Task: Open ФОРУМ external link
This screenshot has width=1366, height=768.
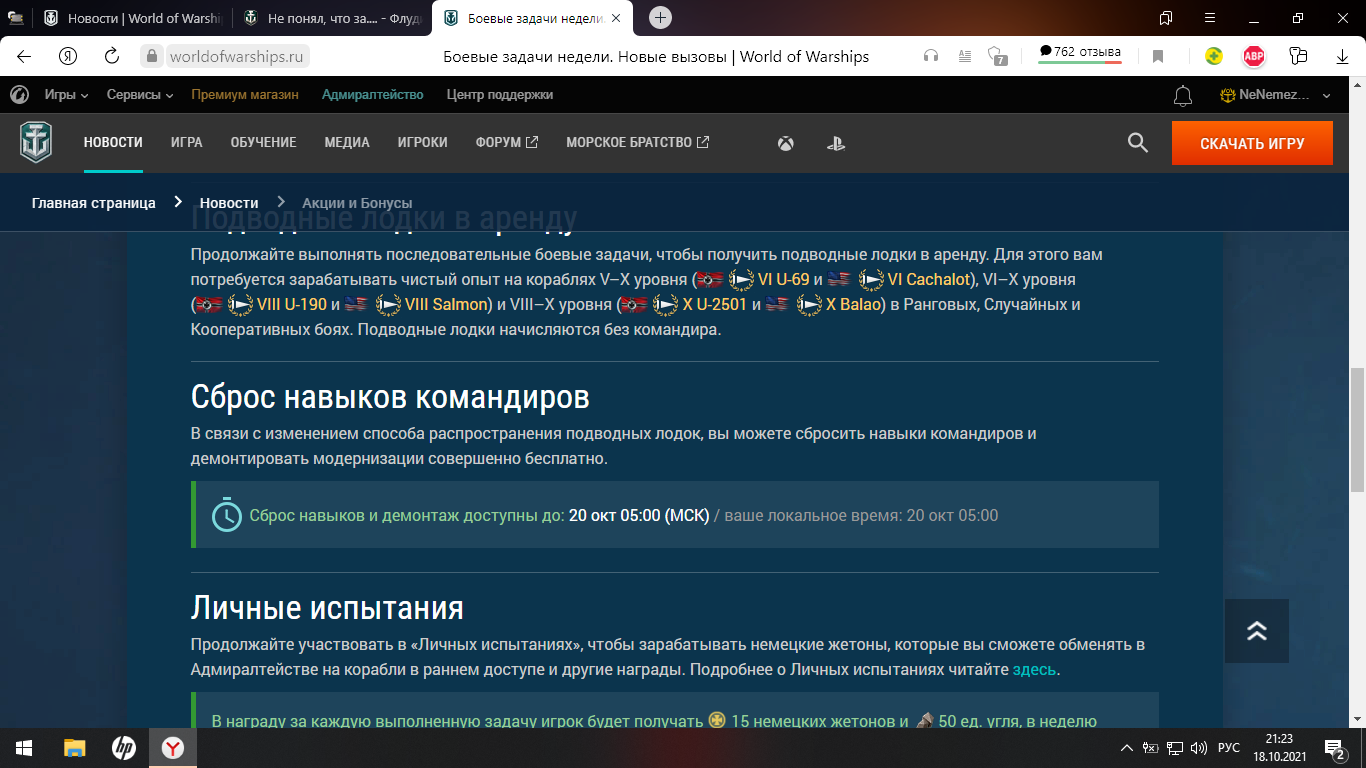Action: pyautogui.click(x=507, y=143)
